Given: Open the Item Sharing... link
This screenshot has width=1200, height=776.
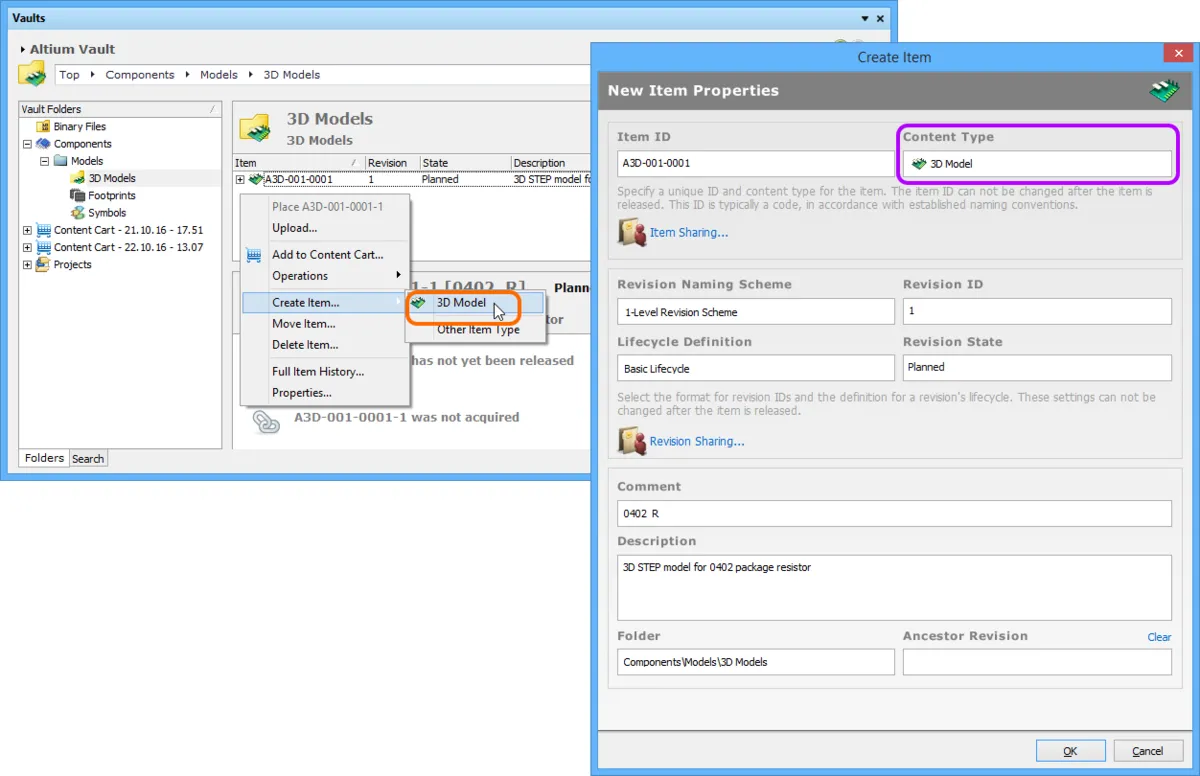Looking at the screenshot, I should point(689,233).
